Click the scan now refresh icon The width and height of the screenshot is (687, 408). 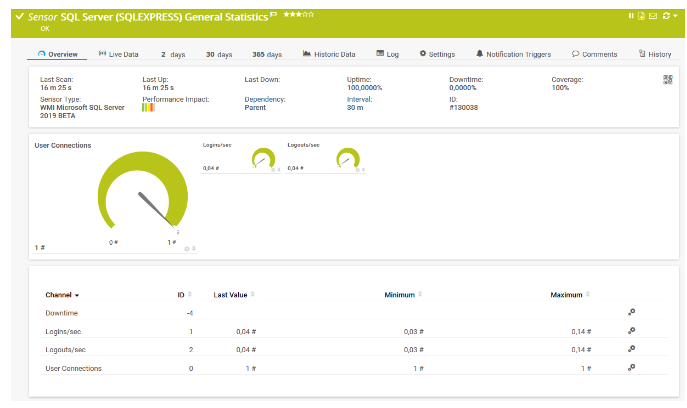point(666,16)
